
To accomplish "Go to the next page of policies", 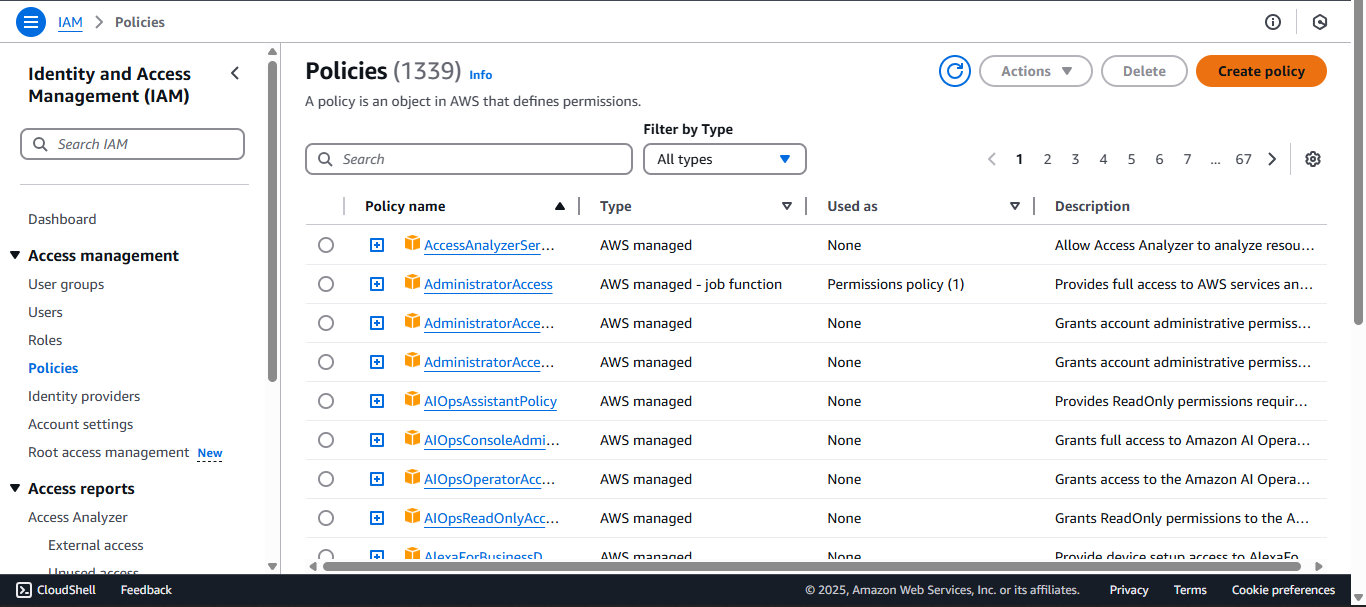I will pyautogui.click(x=1272, y=159).
